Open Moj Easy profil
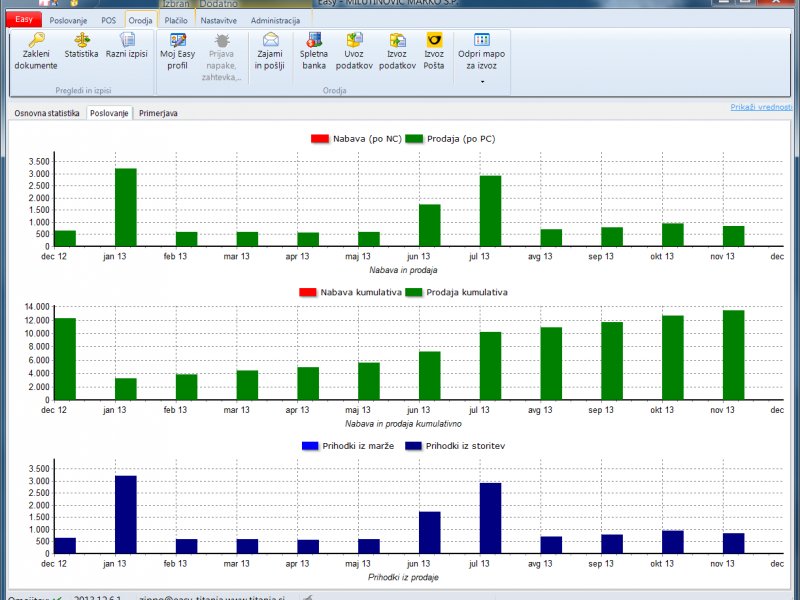Screen dimensions: 800x600 click(x=179, y=41)
